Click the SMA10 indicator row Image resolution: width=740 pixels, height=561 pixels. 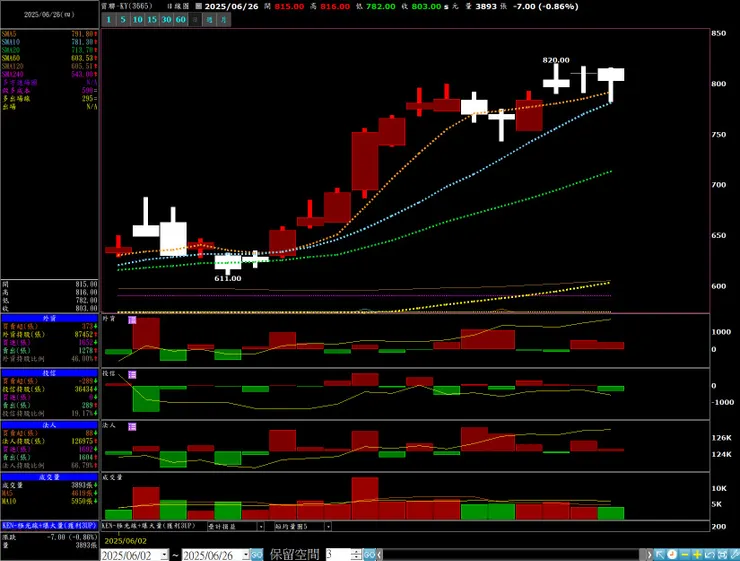[50, 42]
